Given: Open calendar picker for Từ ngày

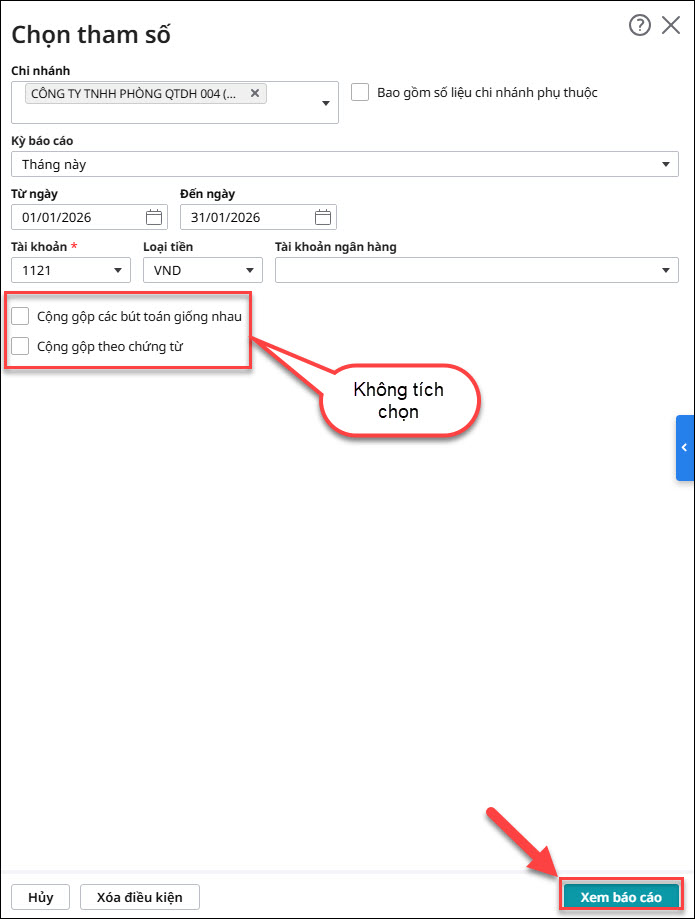Looking at the screenshot, I should pyautogui.click(x=154, y=217).
